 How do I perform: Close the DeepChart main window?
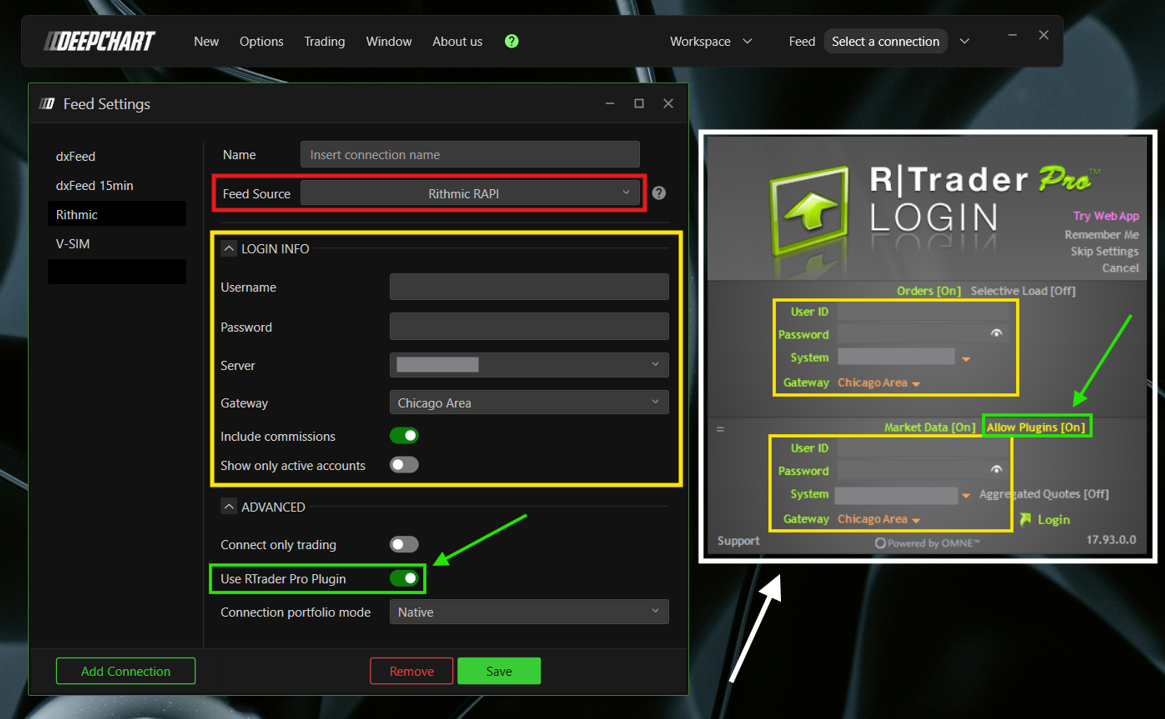pyautogui.click(x=1044, y=35)
